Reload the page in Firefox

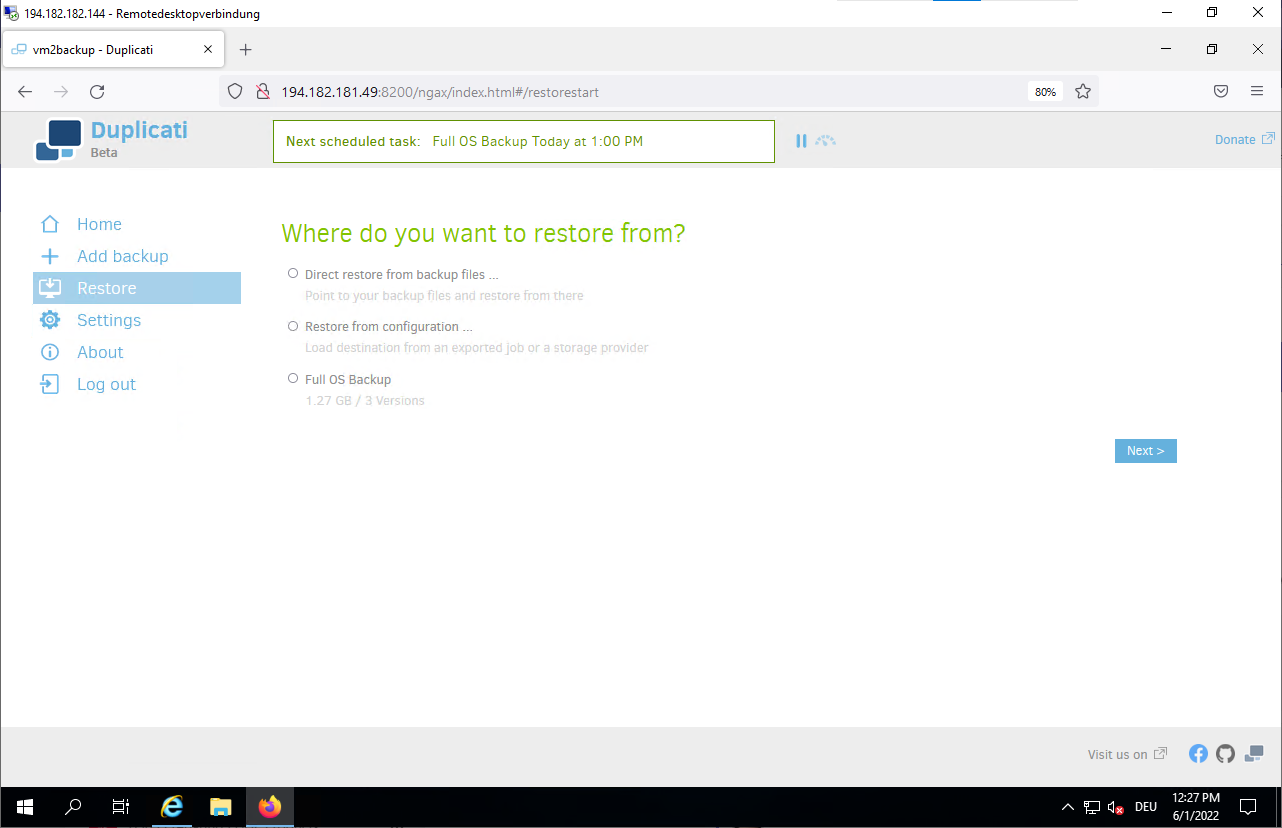(97, 92)
